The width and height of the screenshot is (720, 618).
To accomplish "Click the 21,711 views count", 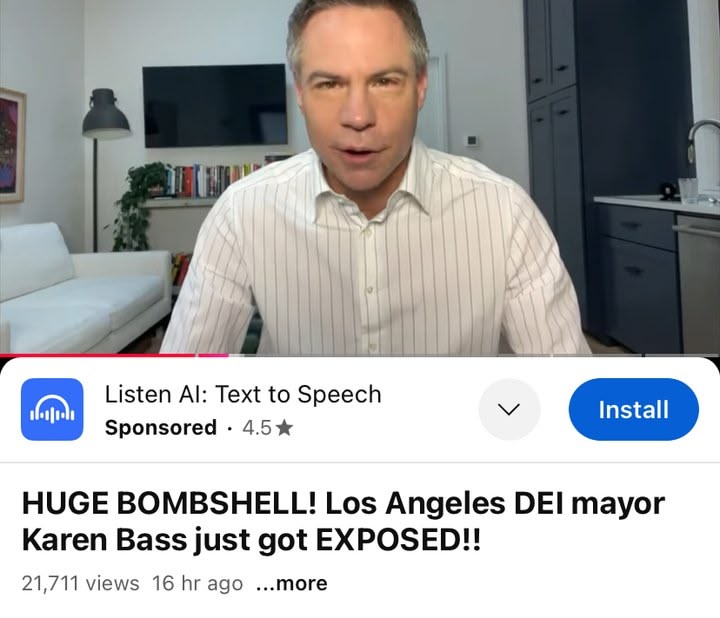I will tap(80, 584).
